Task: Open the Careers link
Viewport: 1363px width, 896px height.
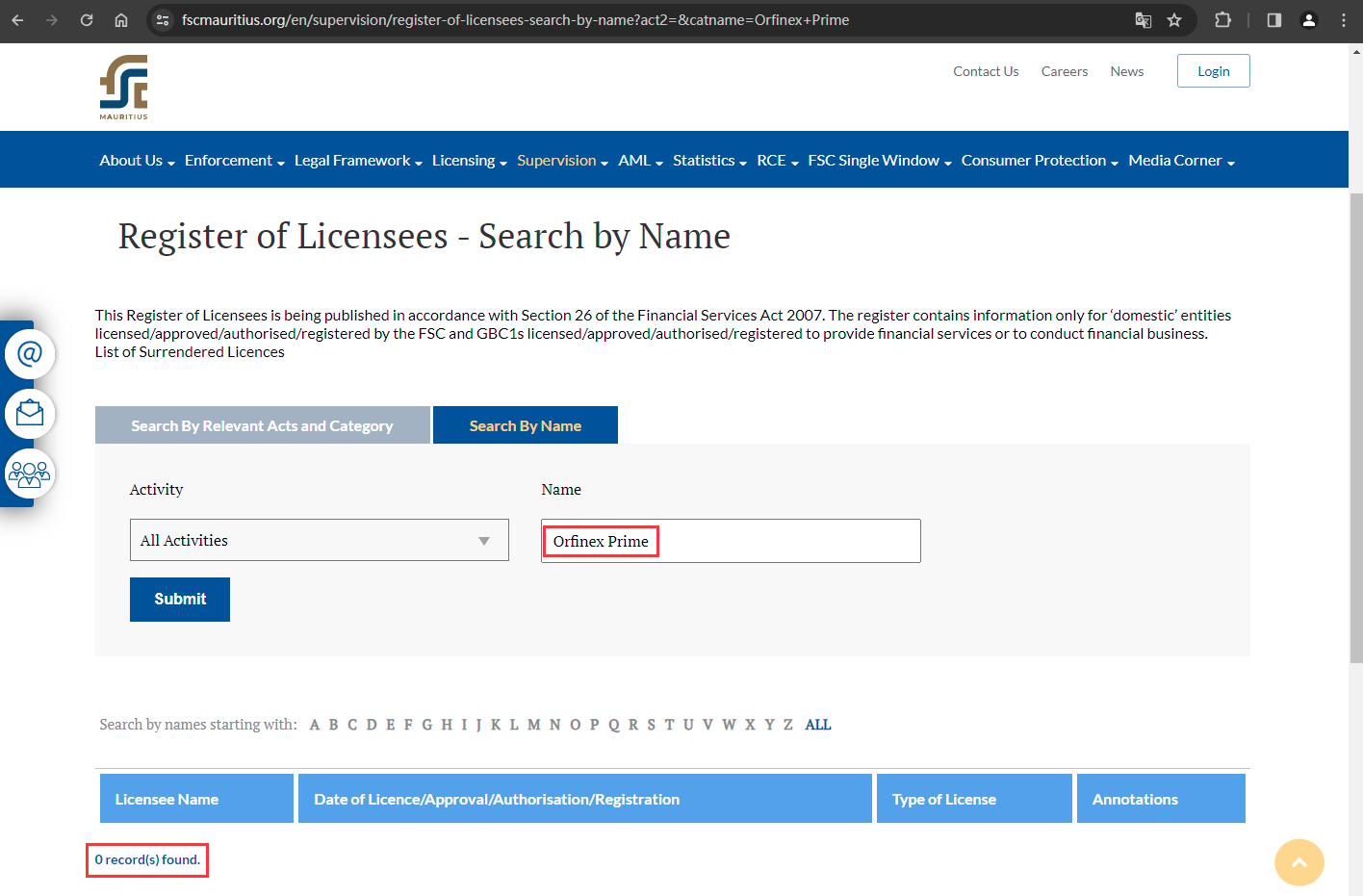Action: coord(1065,71)
